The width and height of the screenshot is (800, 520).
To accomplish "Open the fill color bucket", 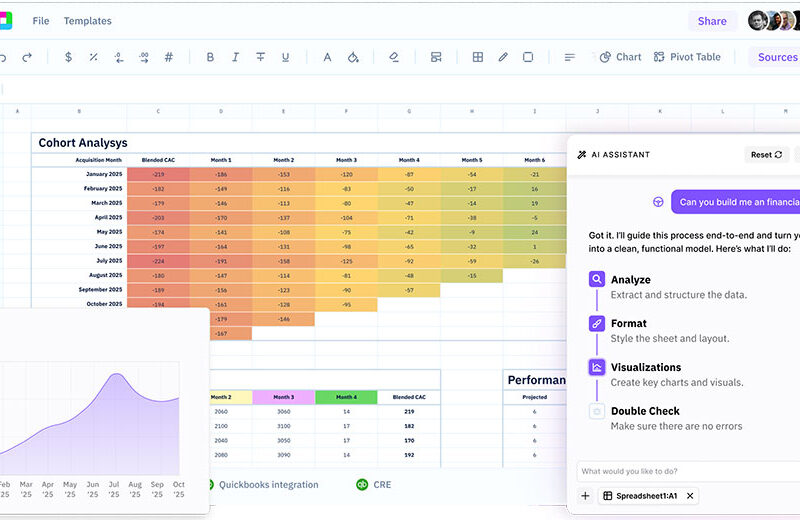I will (x=353, y=57).
